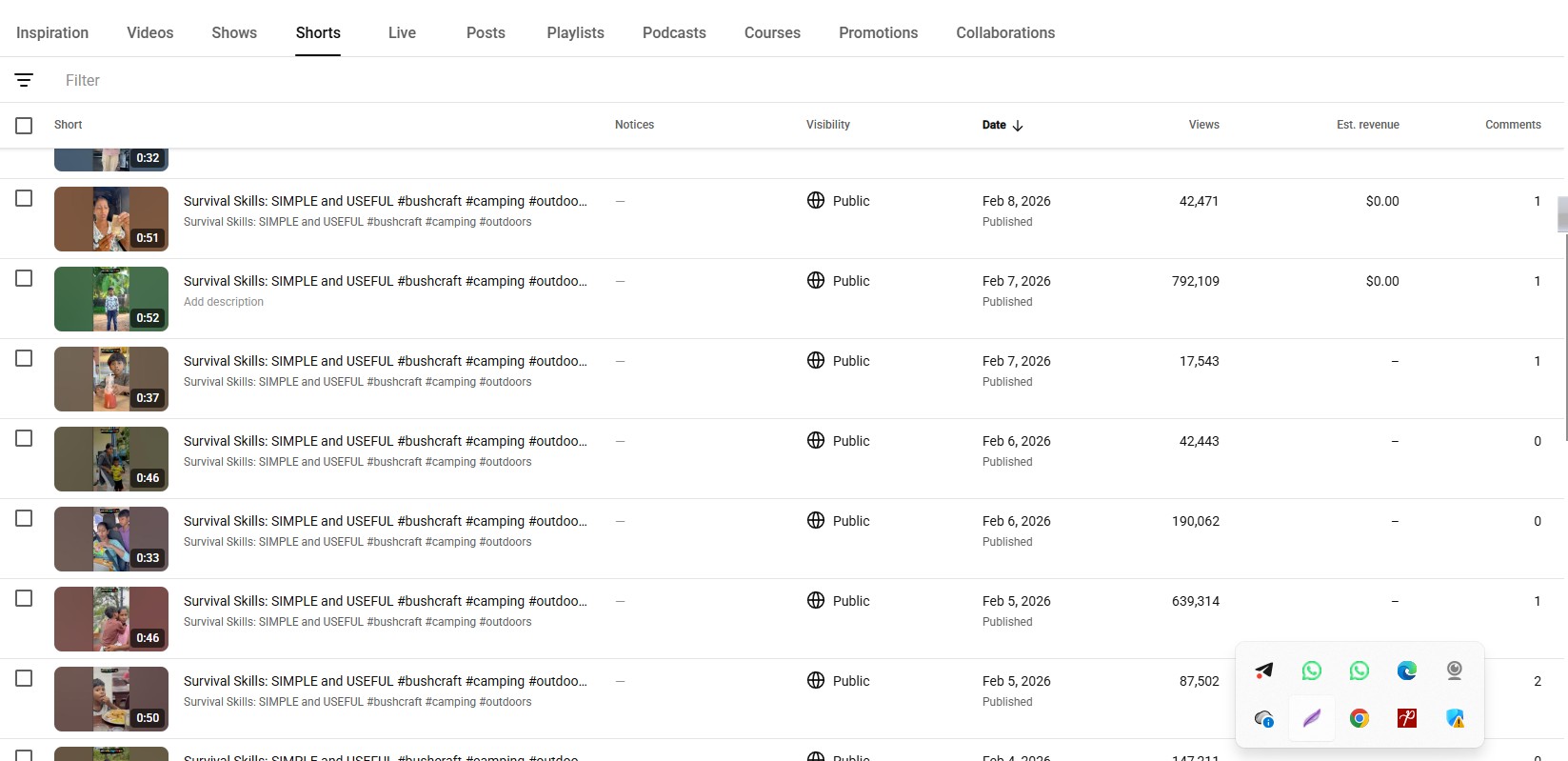The image size is (1568, 761).
Task: Go to the Courses tab
Action: tap(772, 32)
